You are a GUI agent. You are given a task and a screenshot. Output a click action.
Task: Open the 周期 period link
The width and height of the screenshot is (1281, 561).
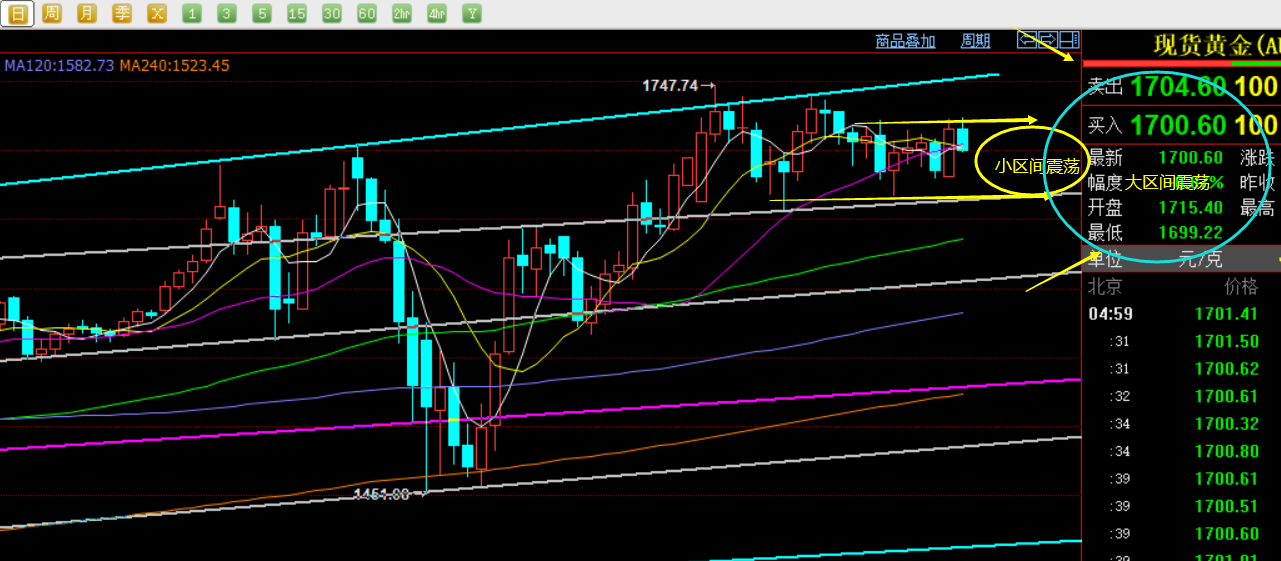pos(975,41)
